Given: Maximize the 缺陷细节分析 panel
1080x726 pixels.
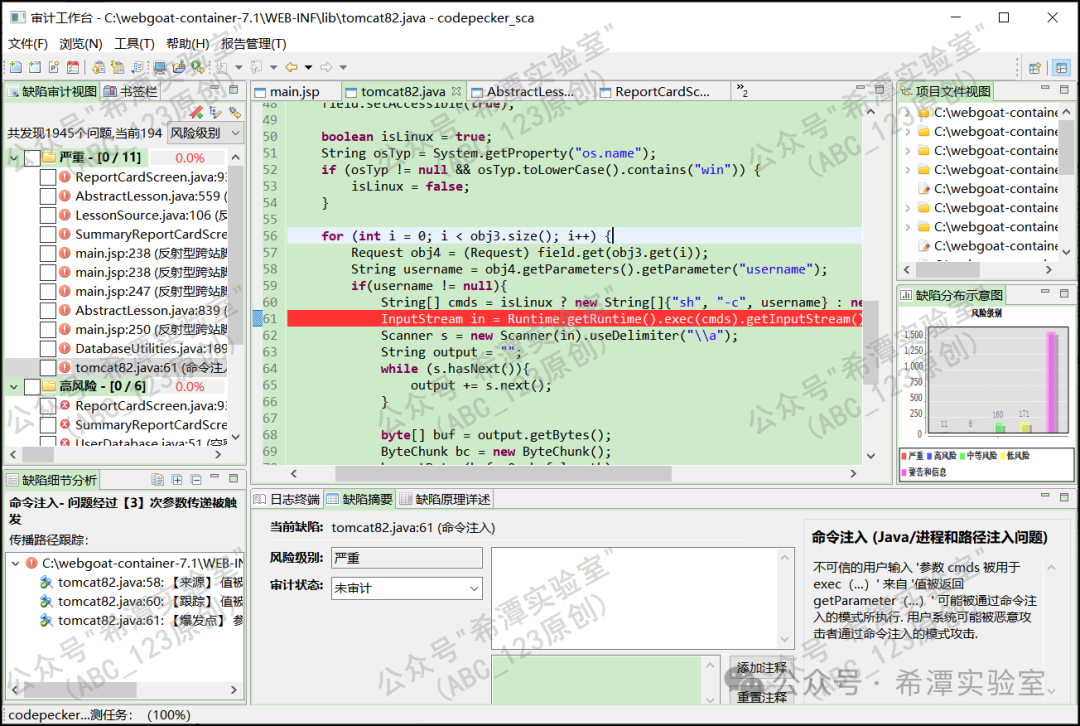Looking at the screenshot, I should pyautogui.click(x=233, y=478).
